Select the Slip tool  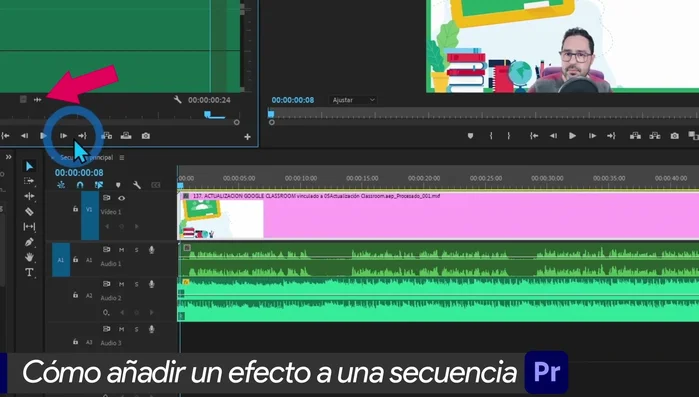(x=29, y=226)
